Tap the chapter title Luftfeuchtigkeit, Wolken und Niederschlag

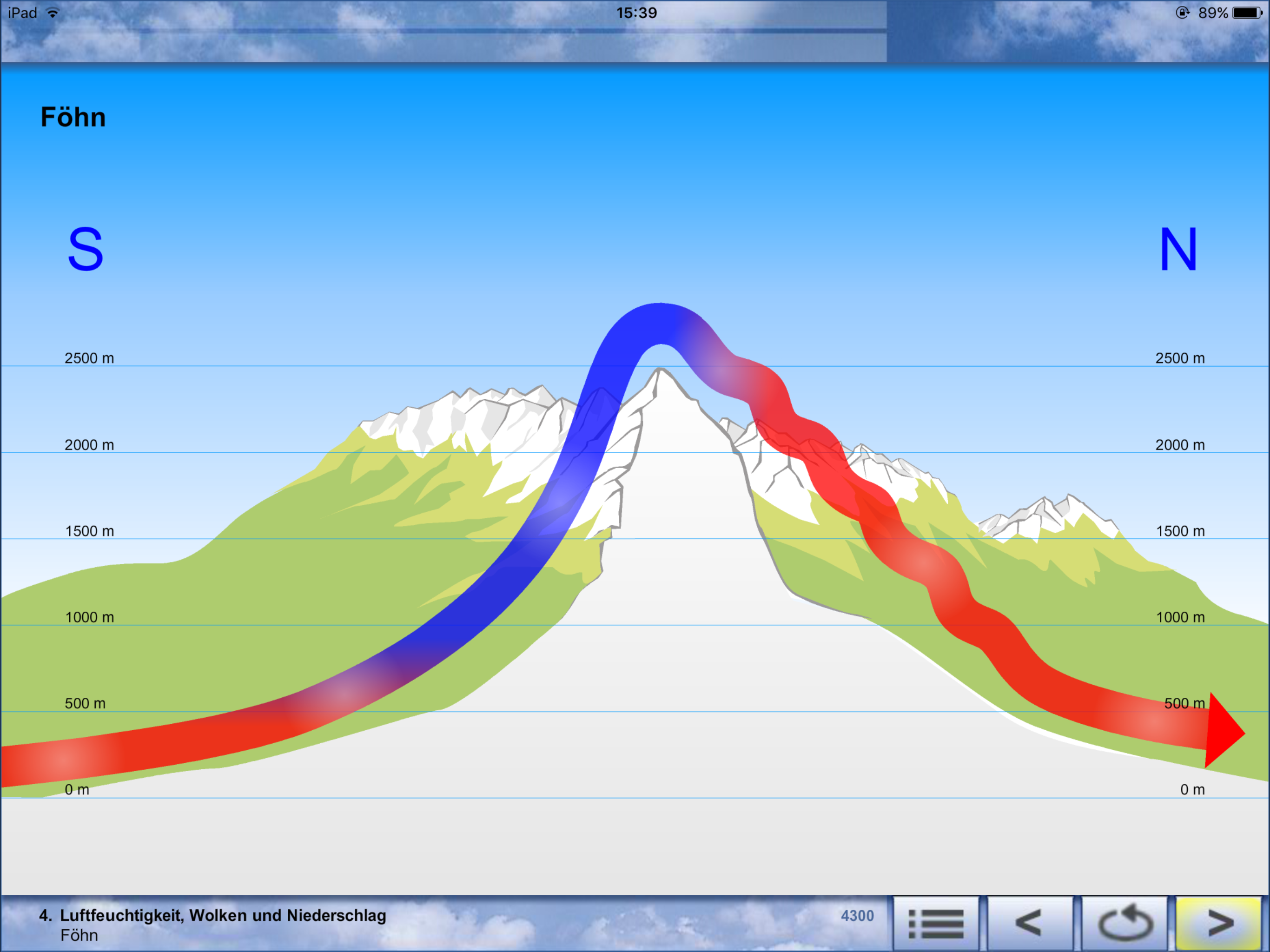point(223,915)
